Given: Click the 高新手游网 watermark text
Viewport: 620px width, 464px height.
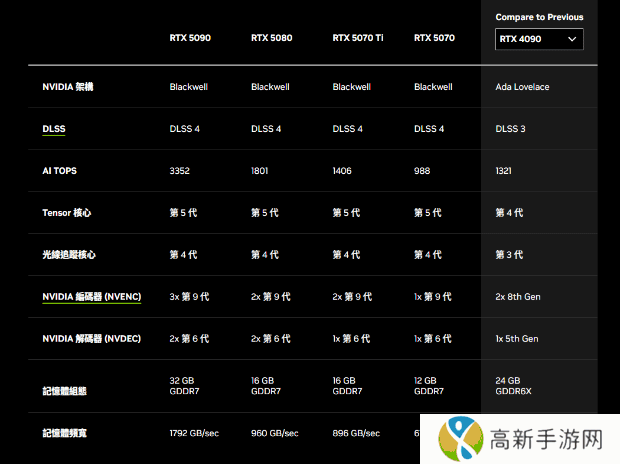Looking at the screenshot, I should click(x=546, y=440).
